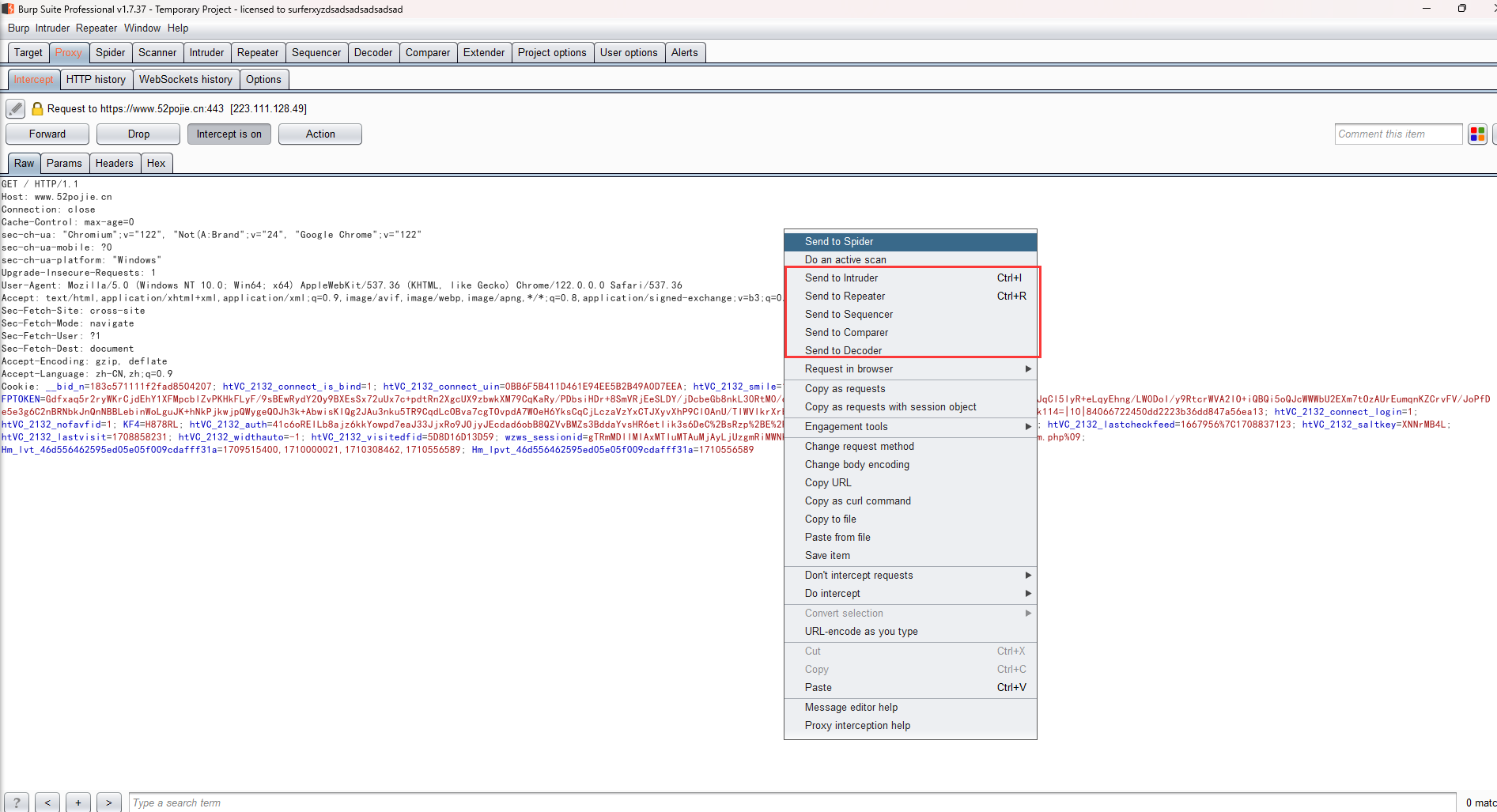Select Paste in context menu
This screenshot has width=1497, height=812.
coord(910,688)
